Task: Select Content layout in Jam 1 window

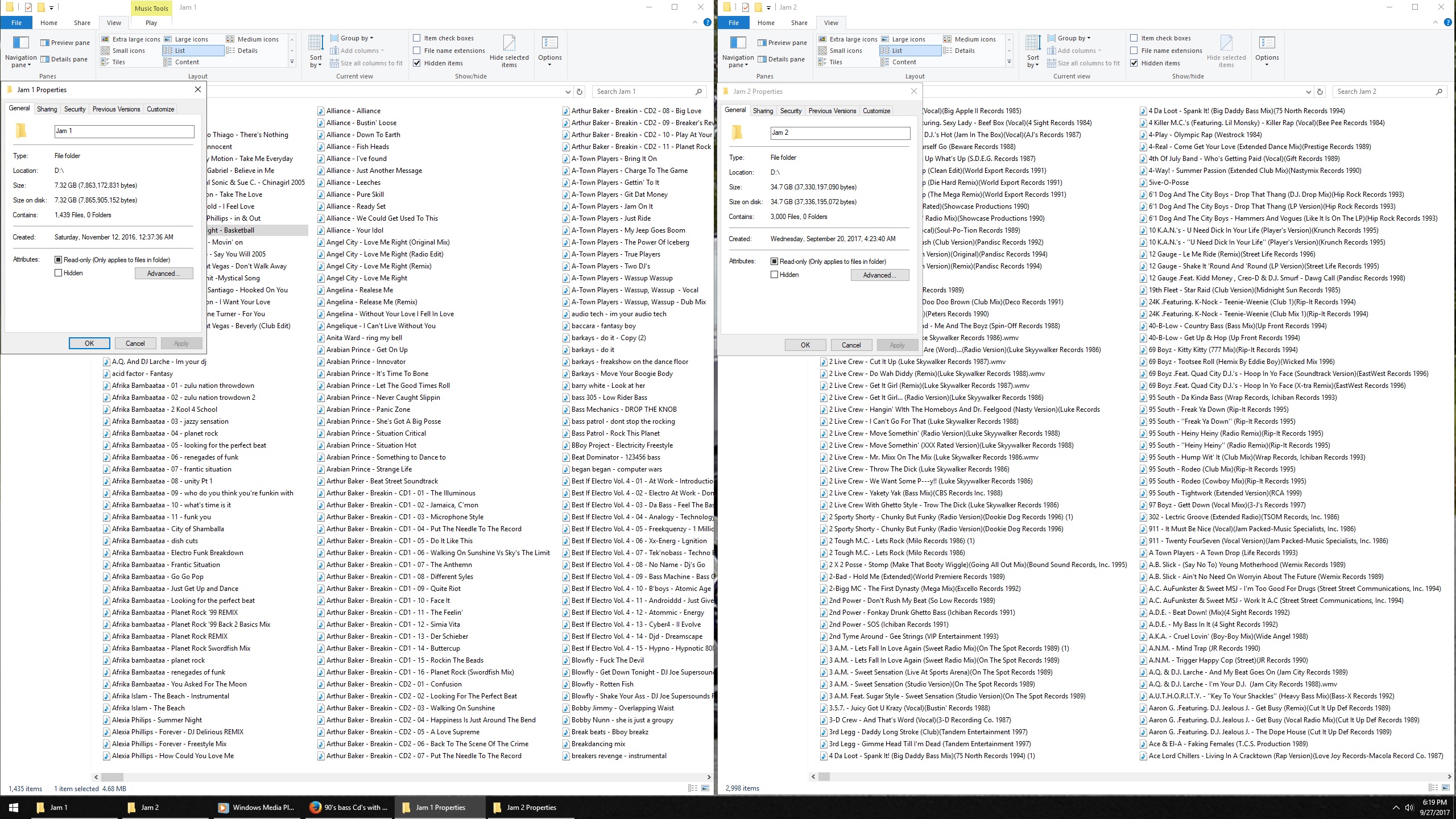Action: pyautogui.click(x=181, y=62)
